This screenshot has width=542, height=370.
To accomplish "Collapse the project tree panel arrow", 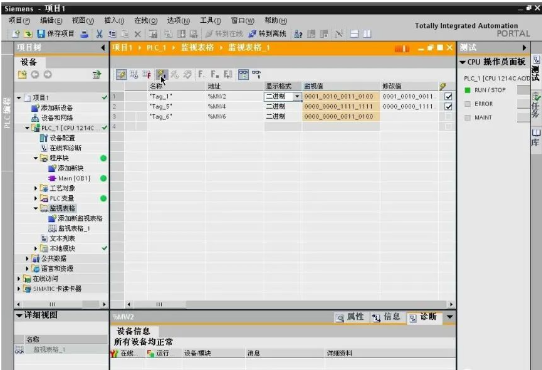I will [x=103, y=48].
